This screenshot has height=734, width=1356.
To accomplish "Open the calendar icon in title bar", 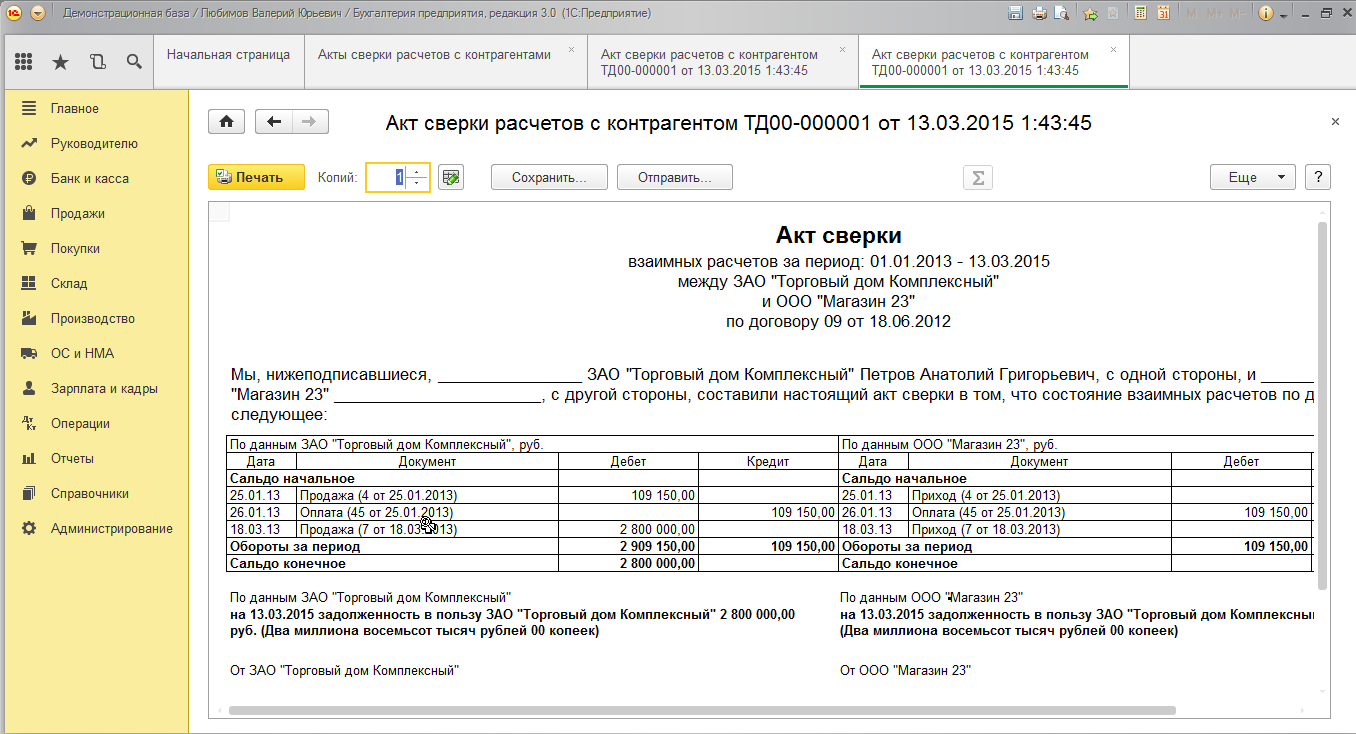I will [1163, 14].
